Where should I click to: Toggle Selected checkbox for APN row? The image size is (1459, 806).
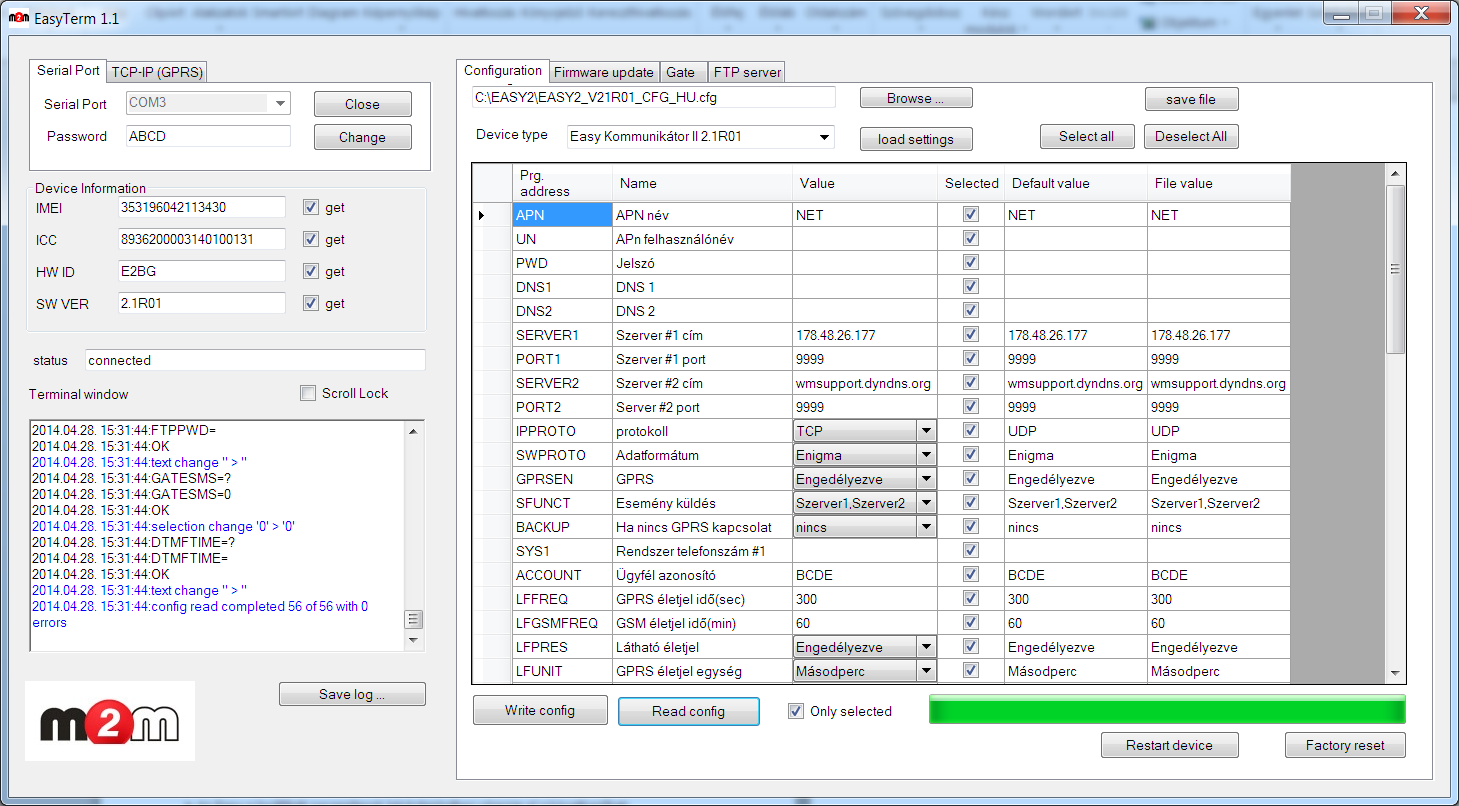coord(970,215)
